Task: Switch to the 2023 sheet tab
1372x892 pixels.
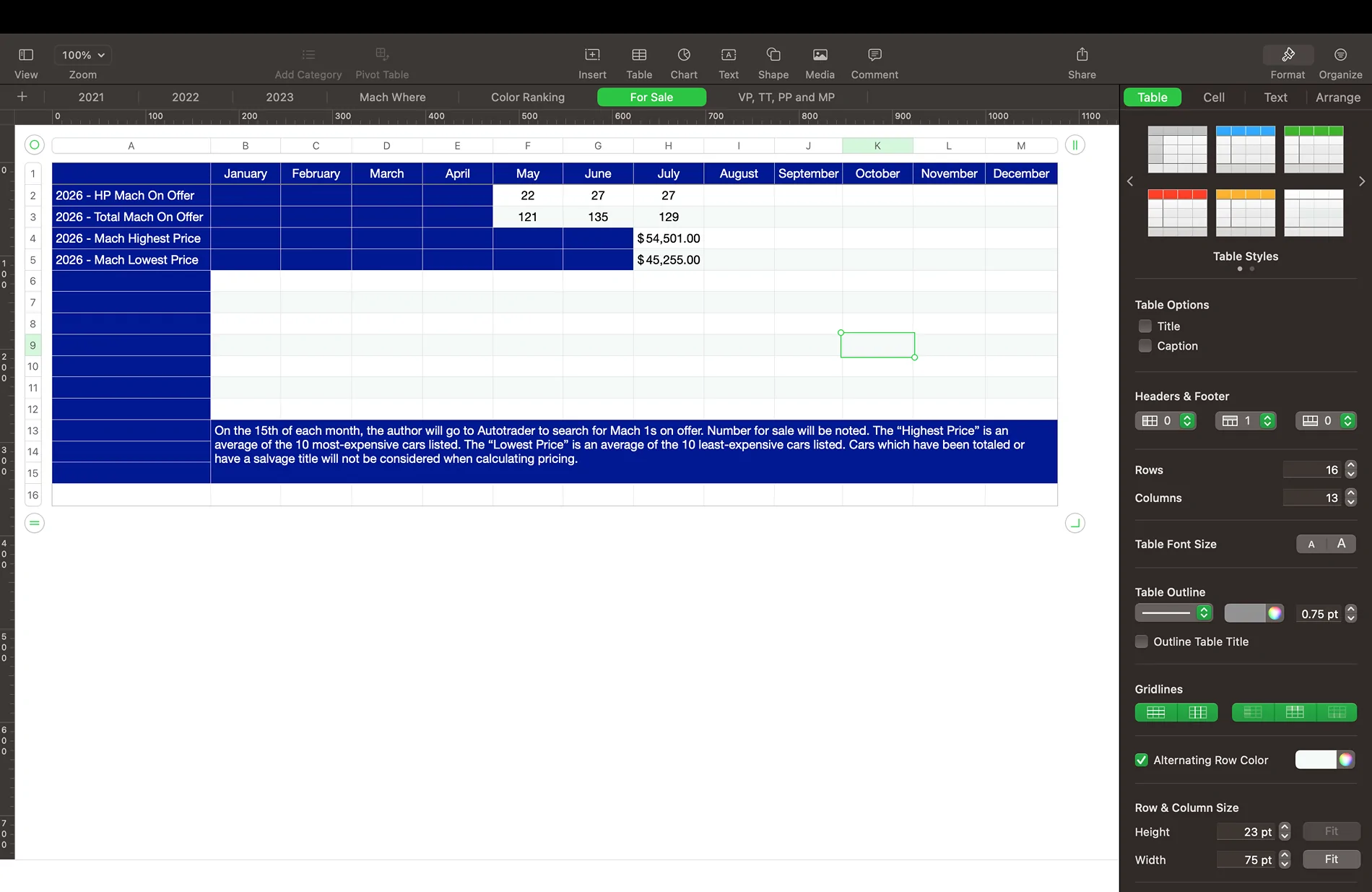Action: pos(279,97)
